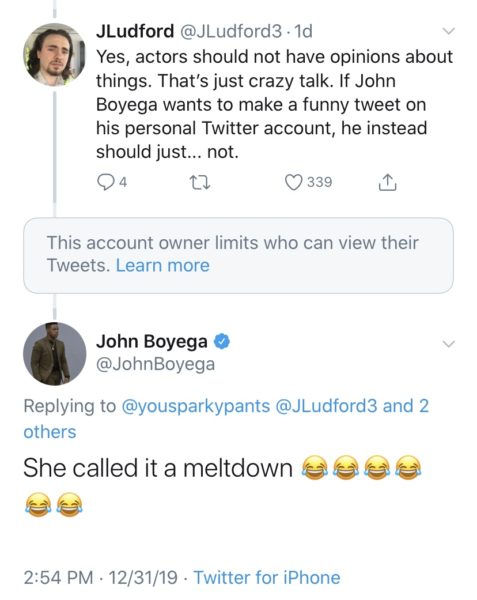Open the @yousparkypants mention link

pyautogui.click(x=195, y=406)
